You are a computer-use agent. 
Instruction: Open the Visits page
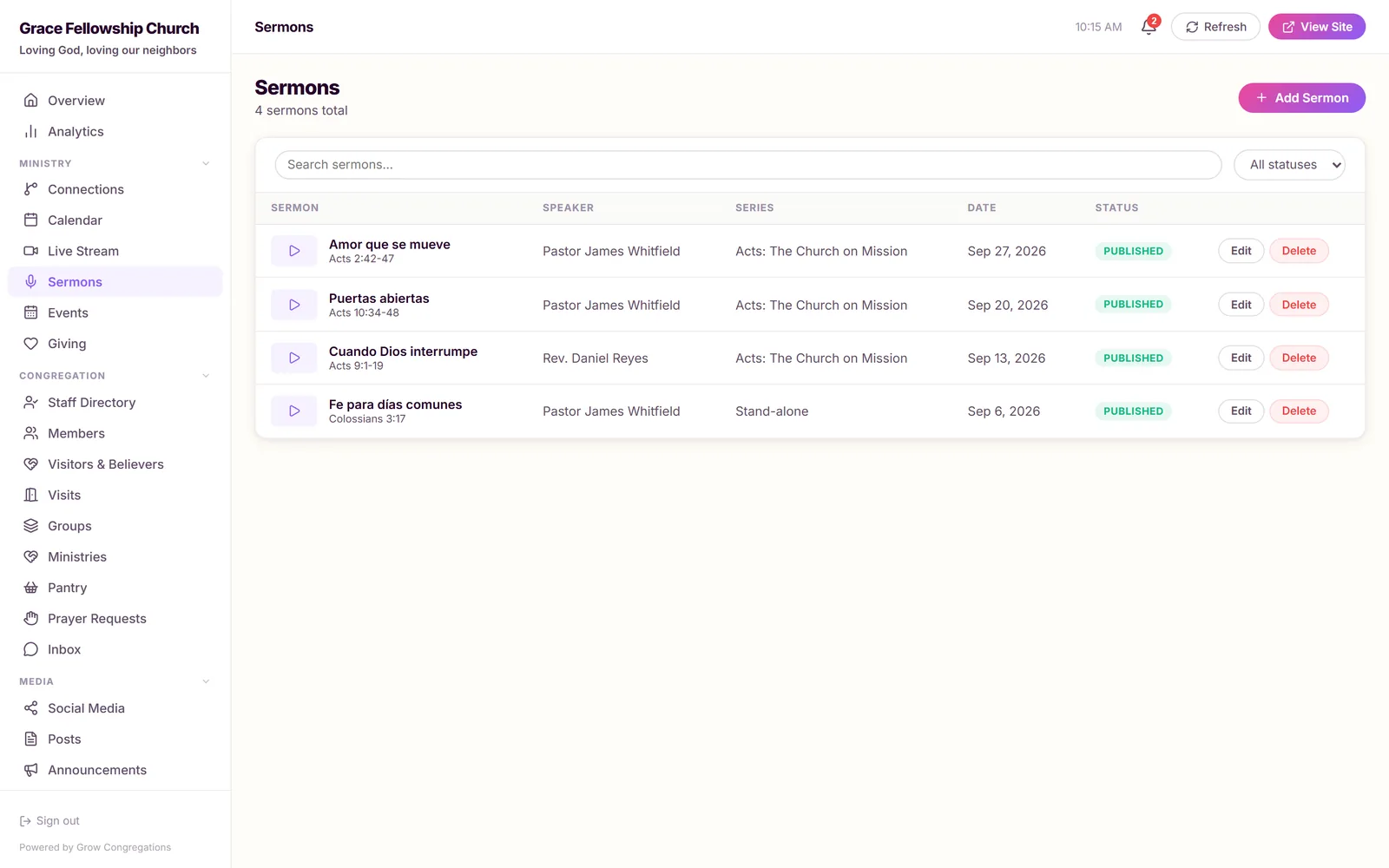coord(115,495)
